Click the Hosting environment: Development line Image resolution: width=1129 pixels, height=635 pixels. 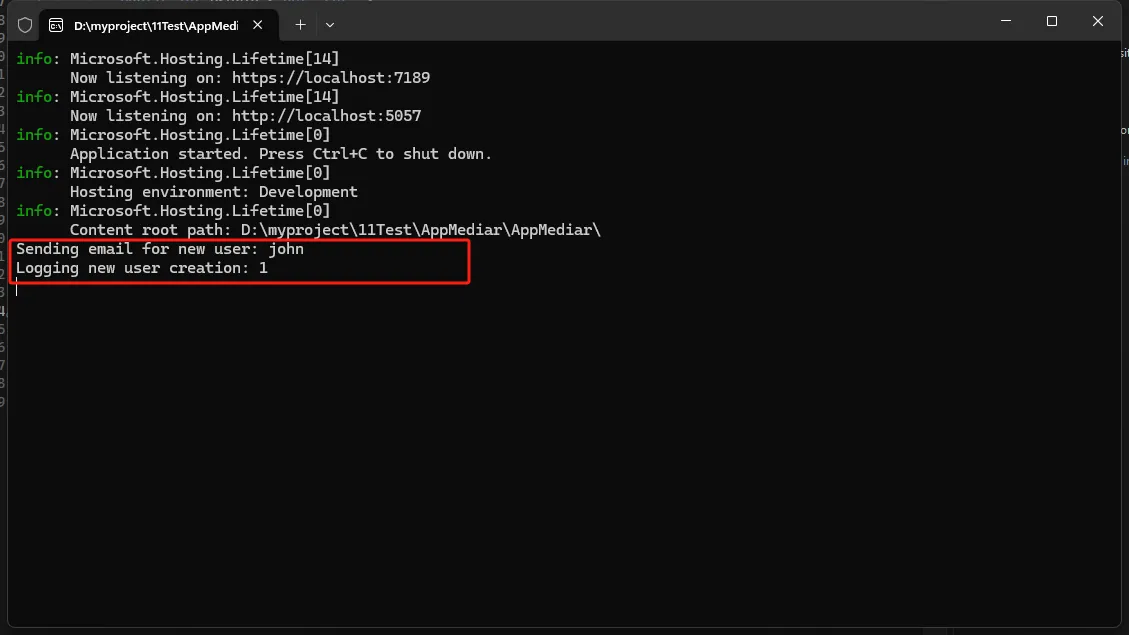[213, 192]
